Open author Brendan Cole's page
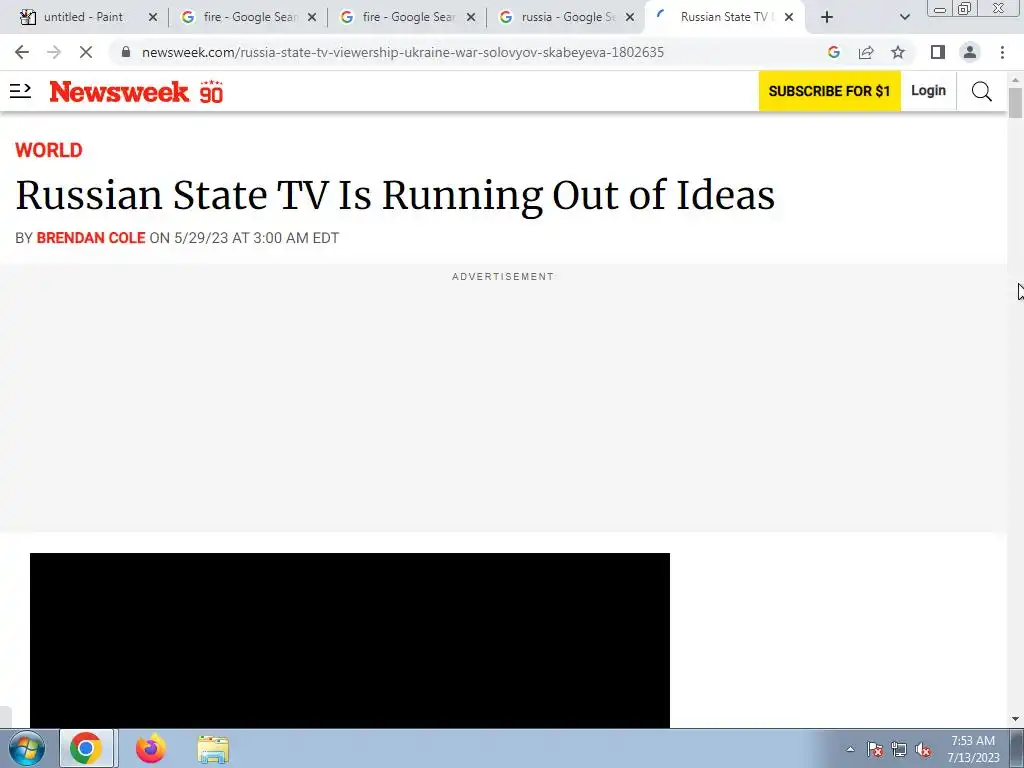1024x768 pixels. (91, 238)
